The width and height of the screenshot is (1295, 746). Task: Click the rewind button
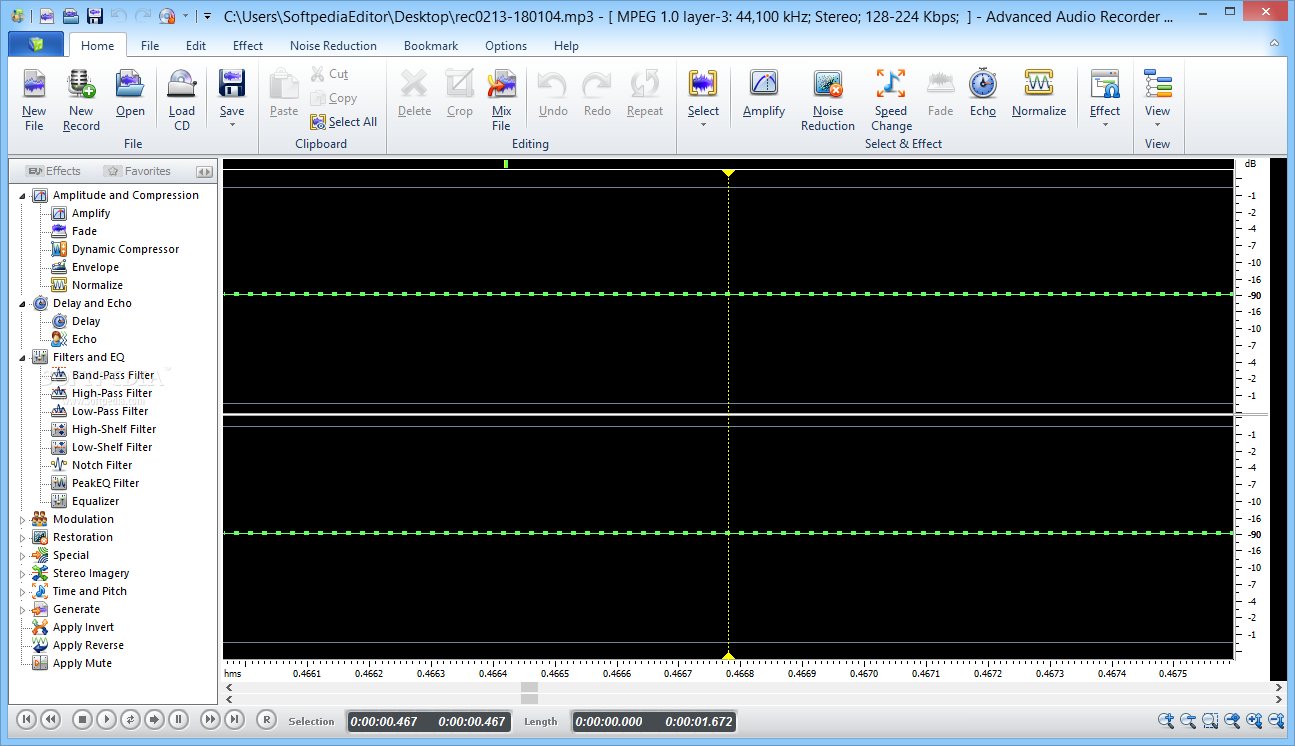tap(50, 719)
